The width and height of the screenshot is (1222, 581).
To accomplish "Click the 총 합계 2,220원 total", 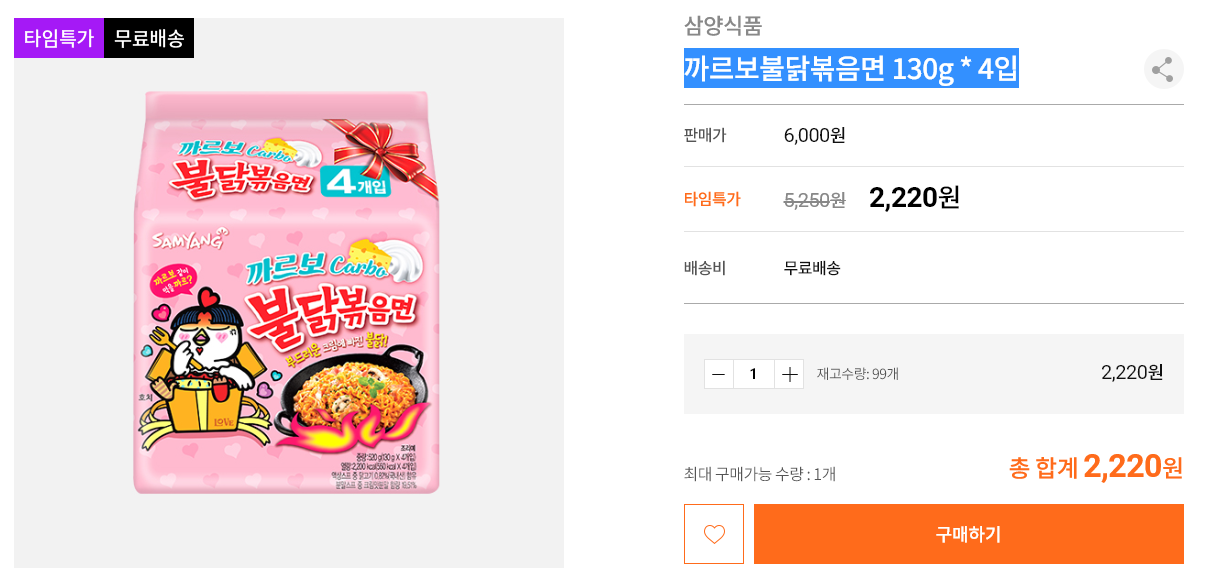I will 1096,467.
